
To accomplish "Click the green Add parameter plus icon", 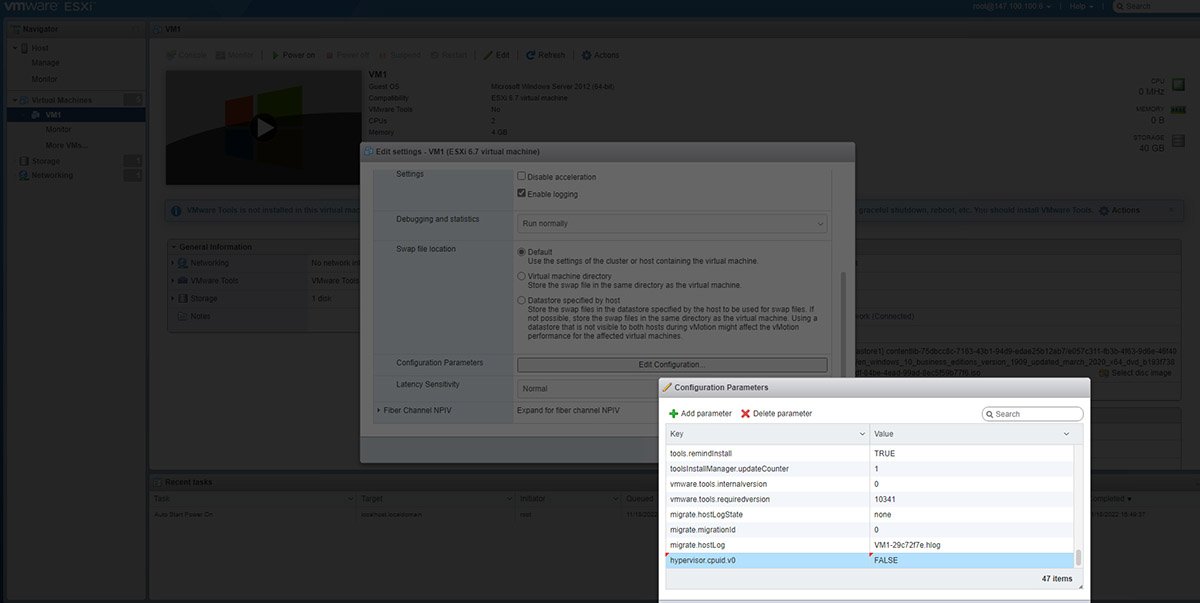I will [x=674, y=414].
